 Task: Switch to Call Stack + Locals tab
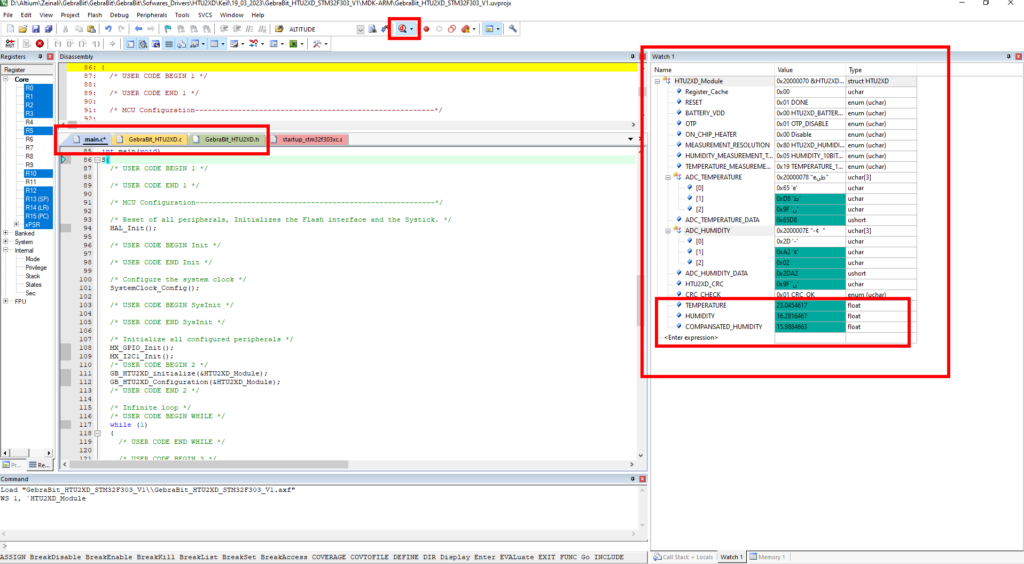coord(683,557)
